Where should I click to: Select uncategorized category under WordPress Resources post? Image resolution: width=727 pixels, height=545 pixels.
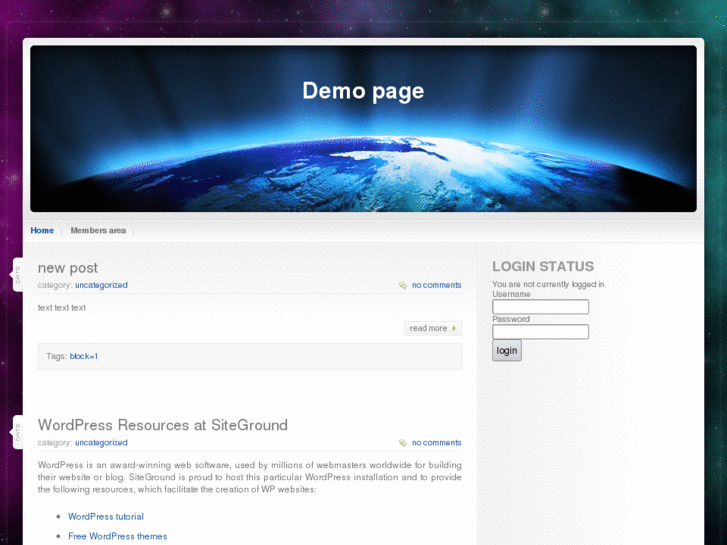point(101,442)
